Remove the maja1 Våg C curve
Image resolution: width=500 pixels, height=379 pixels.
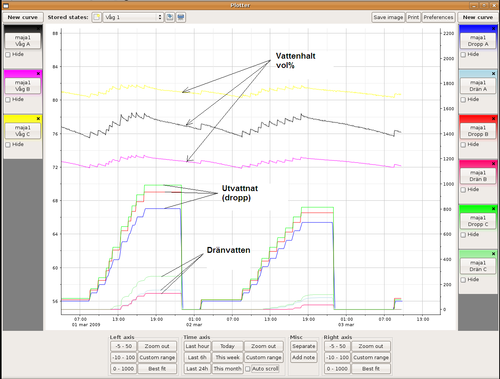tap(38, 119)
